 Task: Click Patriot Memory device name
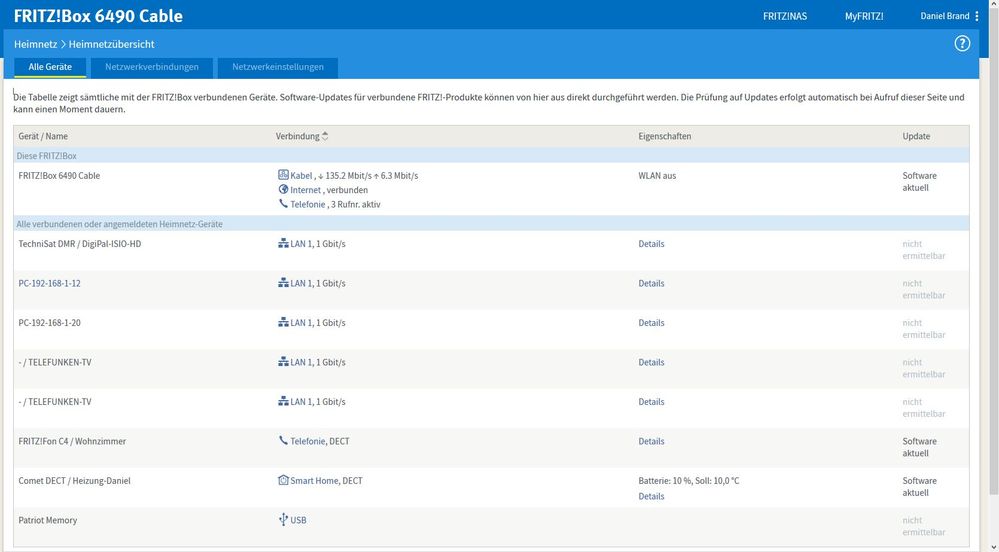pos(48,520)
